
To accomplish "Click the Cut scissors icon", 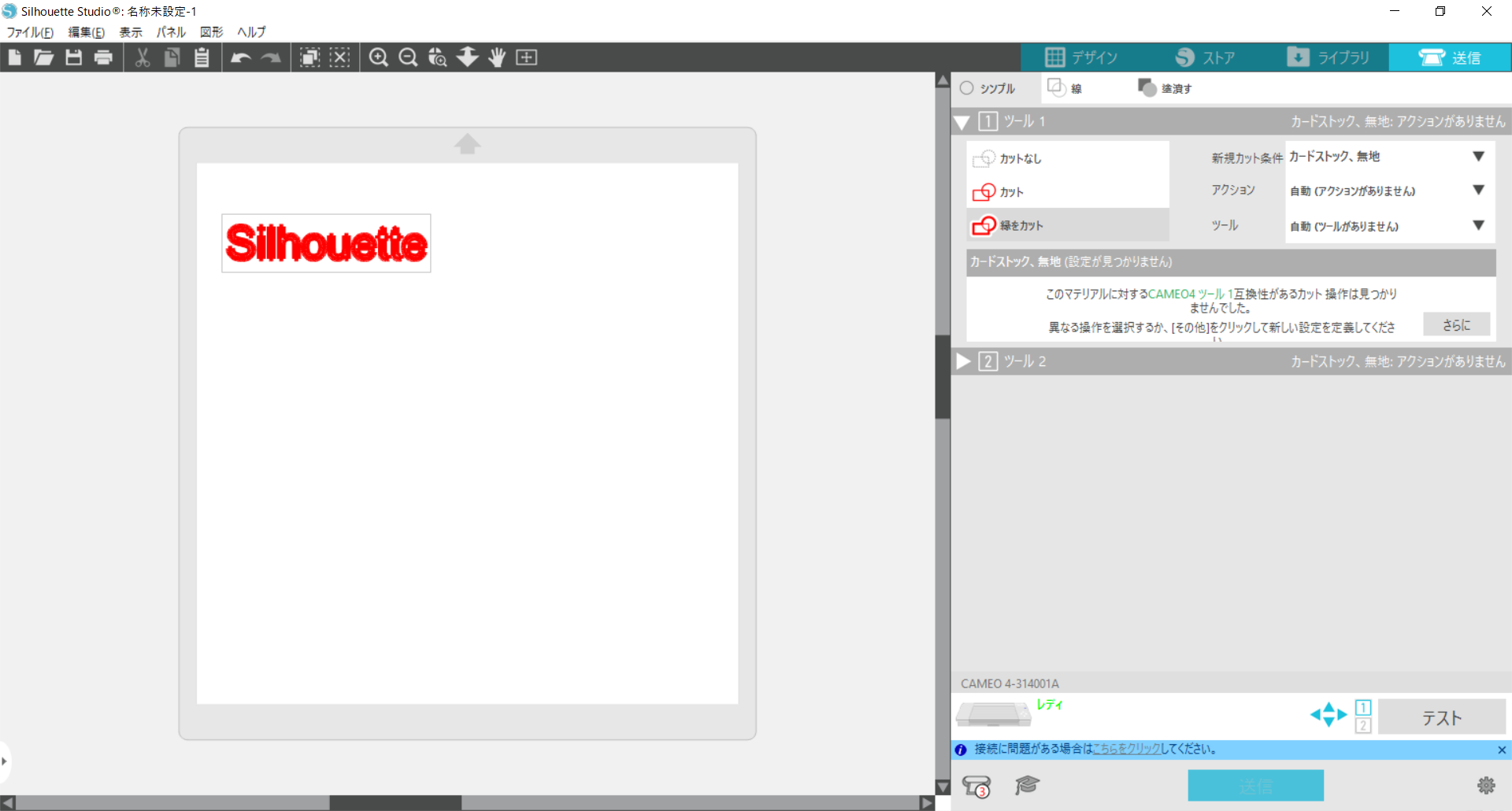I will (143, 57).
